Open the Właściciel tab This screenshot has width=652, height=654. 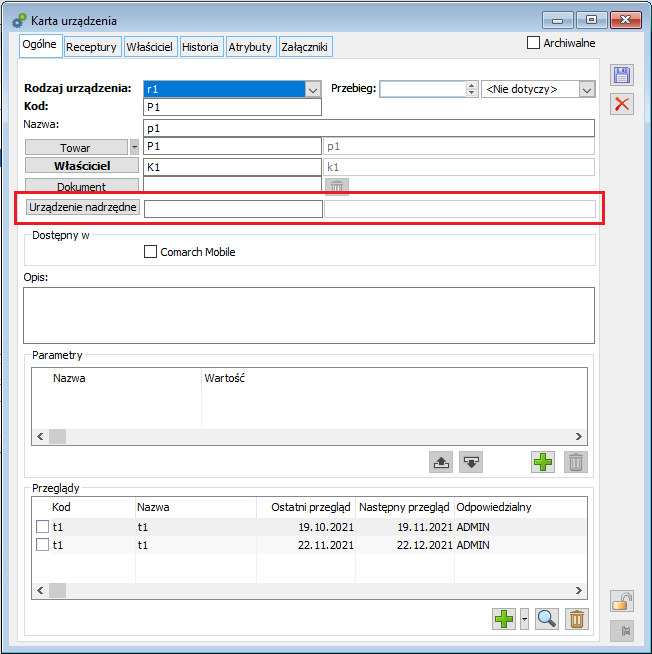pyautogui.click(x=149, y=47)
